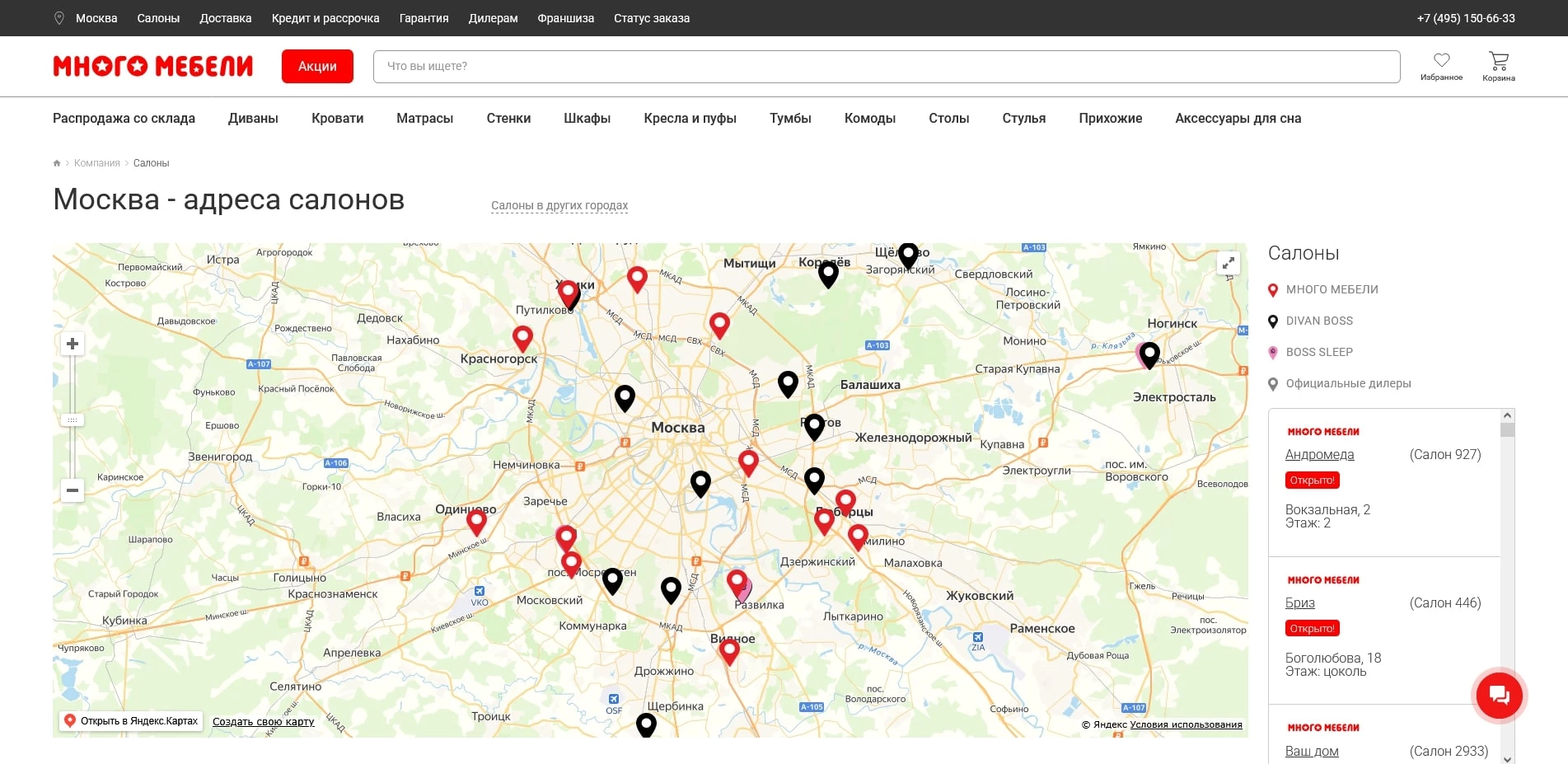Screen dimensions: 1568x764
Task: Select the red salon pin near Красногорск
Action: pyautogui.click(x=522, y=337)
